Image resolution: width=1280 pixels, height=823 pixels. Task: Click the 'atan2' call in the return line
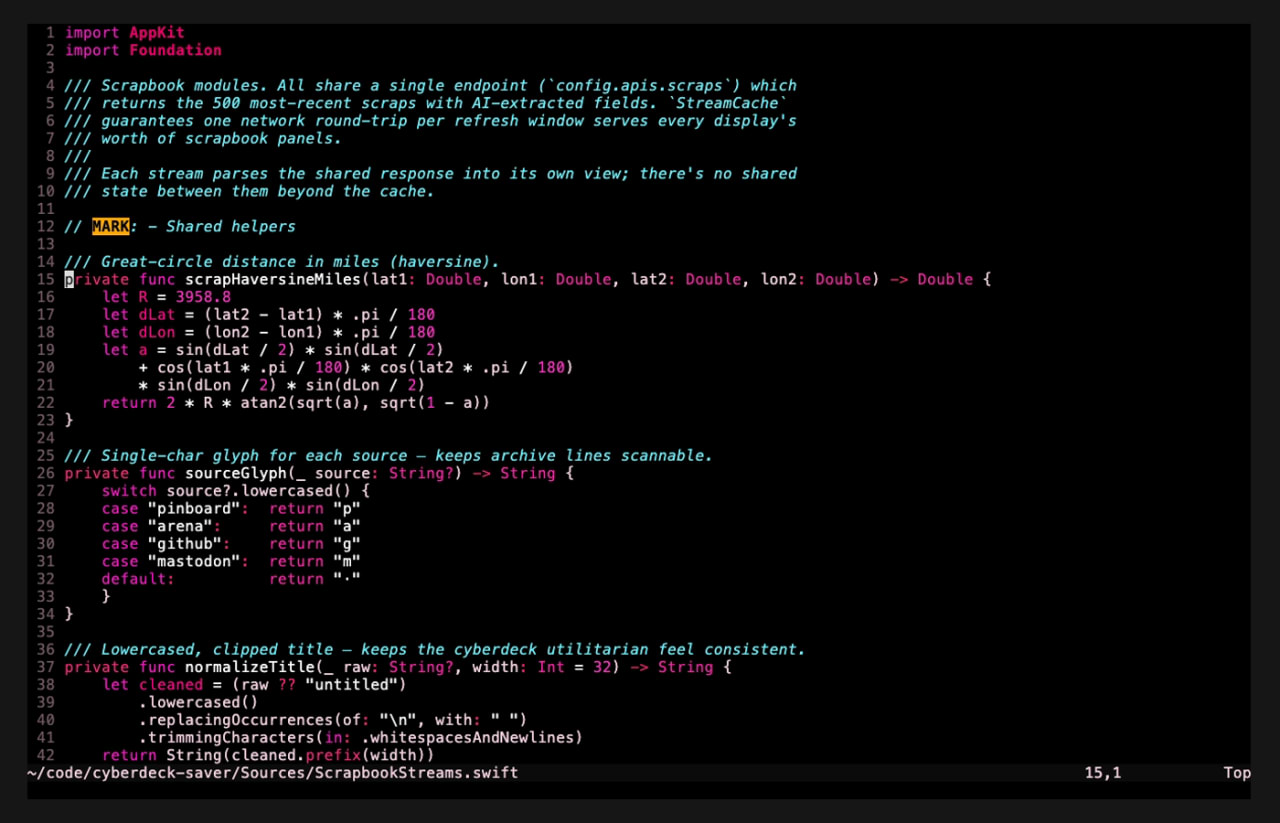[263, 402]
